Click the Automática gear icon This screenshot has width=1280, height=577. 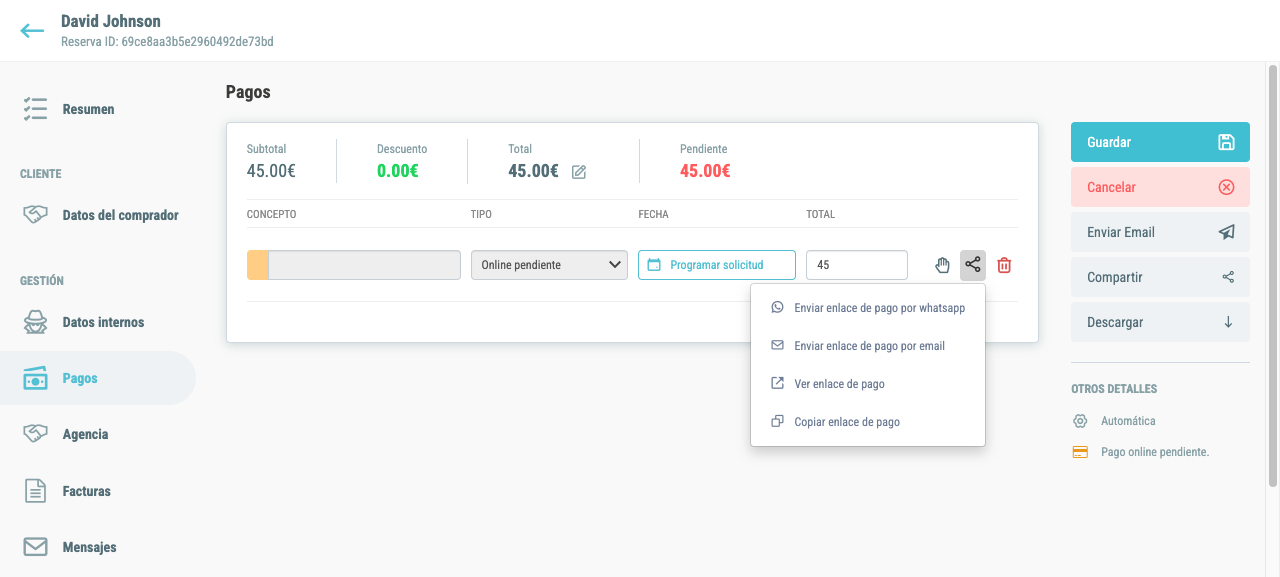pyautogui.click(x=1080, y=421)
